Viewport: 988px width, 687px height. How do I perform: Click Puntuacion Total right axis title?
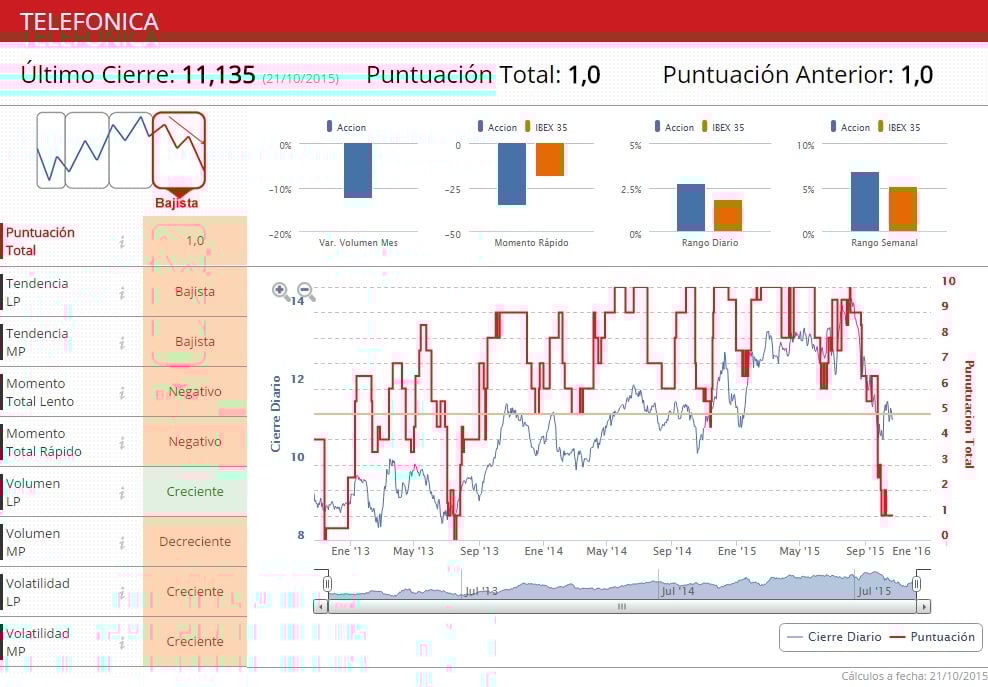tap(969, 414)
